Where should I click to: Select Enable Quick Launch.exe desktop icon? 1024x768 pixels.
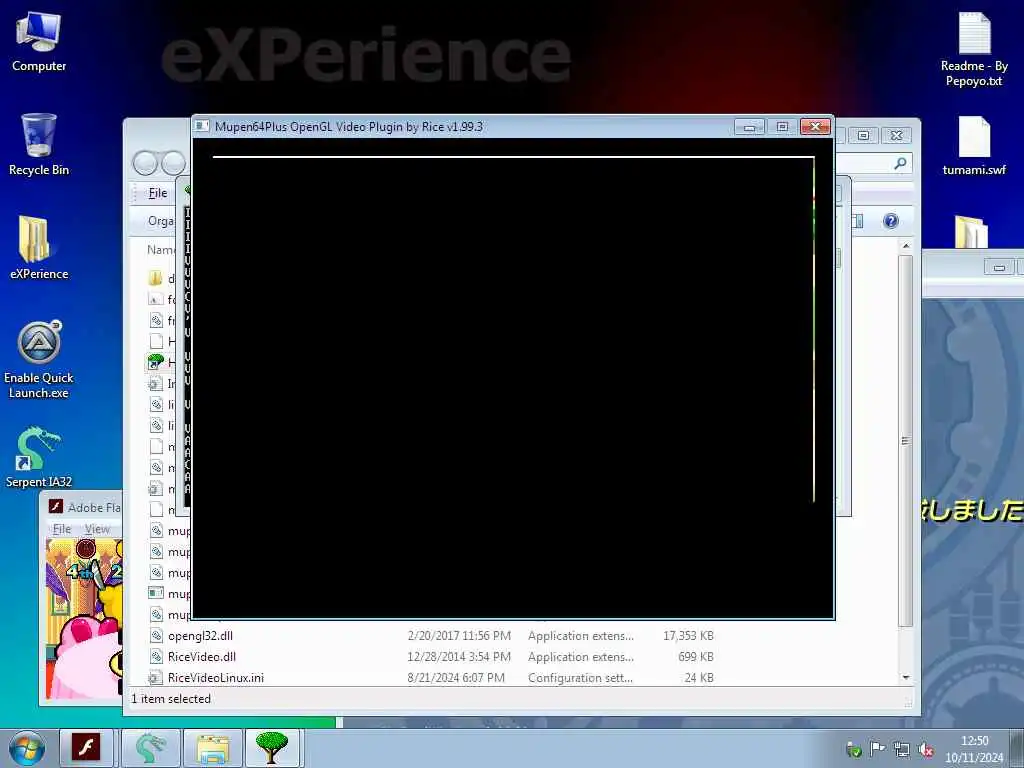tap(39, 360)
